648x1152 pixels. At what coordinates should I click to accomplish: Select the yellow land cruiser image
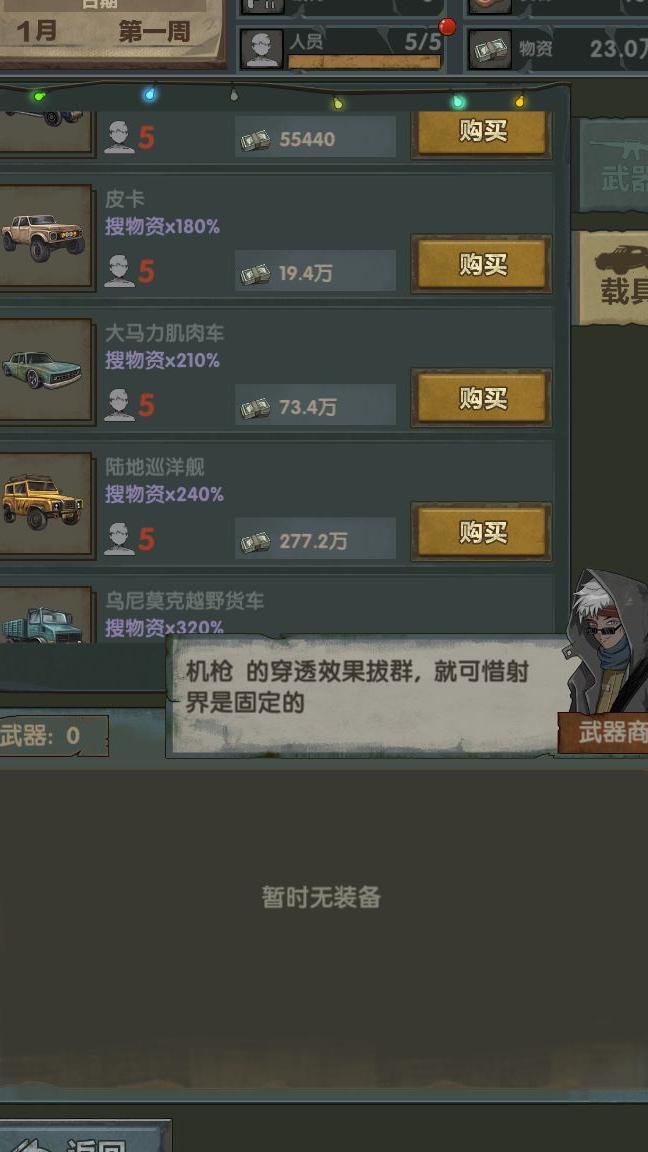(x=44, y=504)
